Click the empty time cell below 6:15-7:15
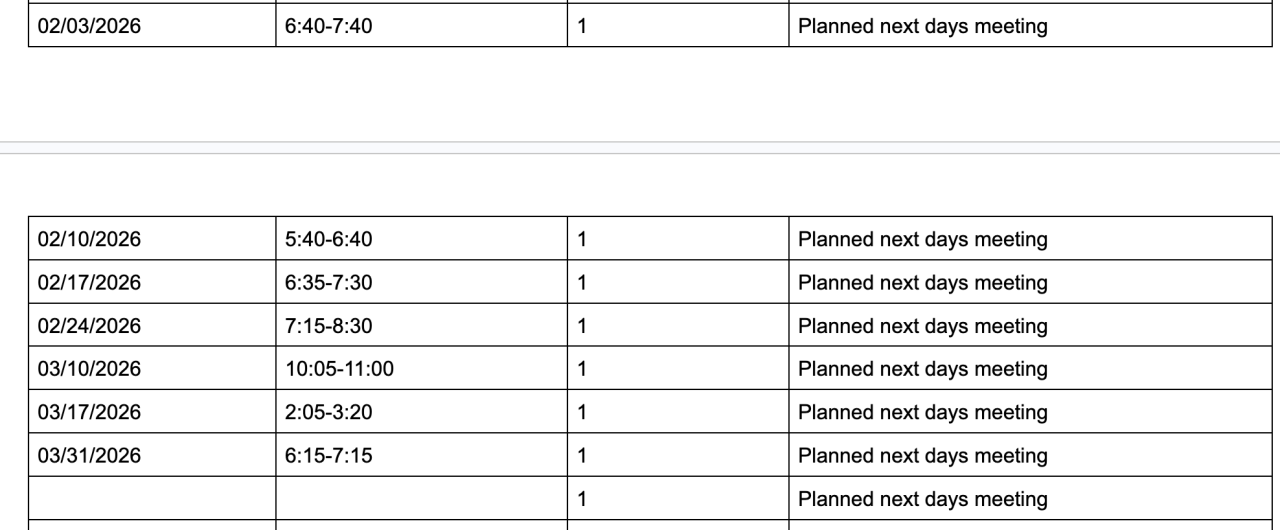Image resolution: width=1280 pixels, height=530 pixels. coord(421,499)
